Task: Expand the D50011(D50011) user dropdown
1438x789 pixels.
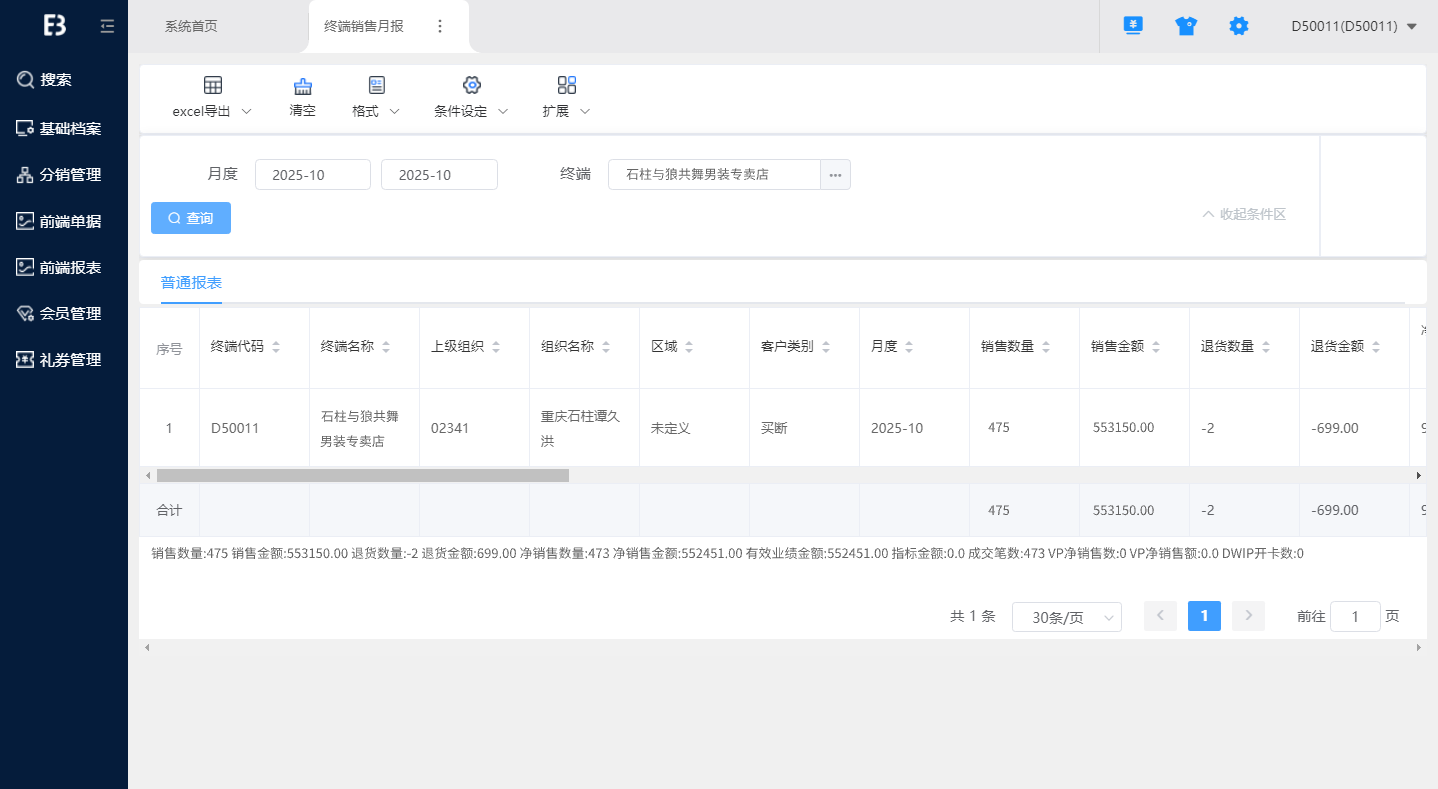Action: pyautogui.click(x=1411, y=27)
